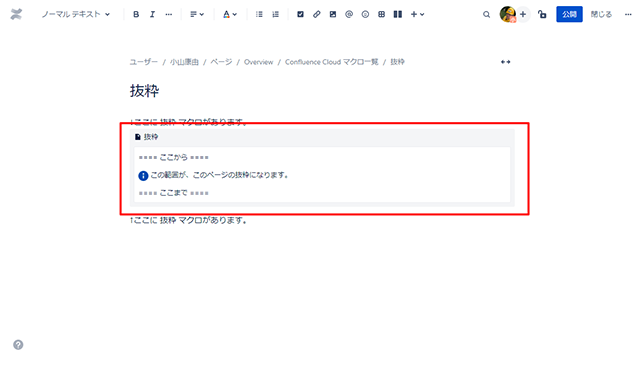This screenshot has width=640, height=365.
Task: Insert an image or file
Action: tap(333, 14)
